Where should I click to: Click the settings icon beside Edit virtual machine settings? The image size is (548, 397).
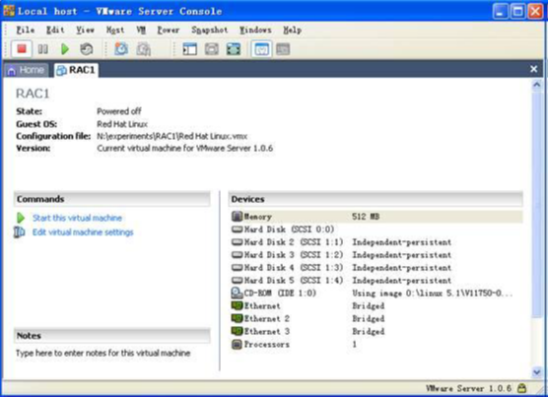[19, 232]
